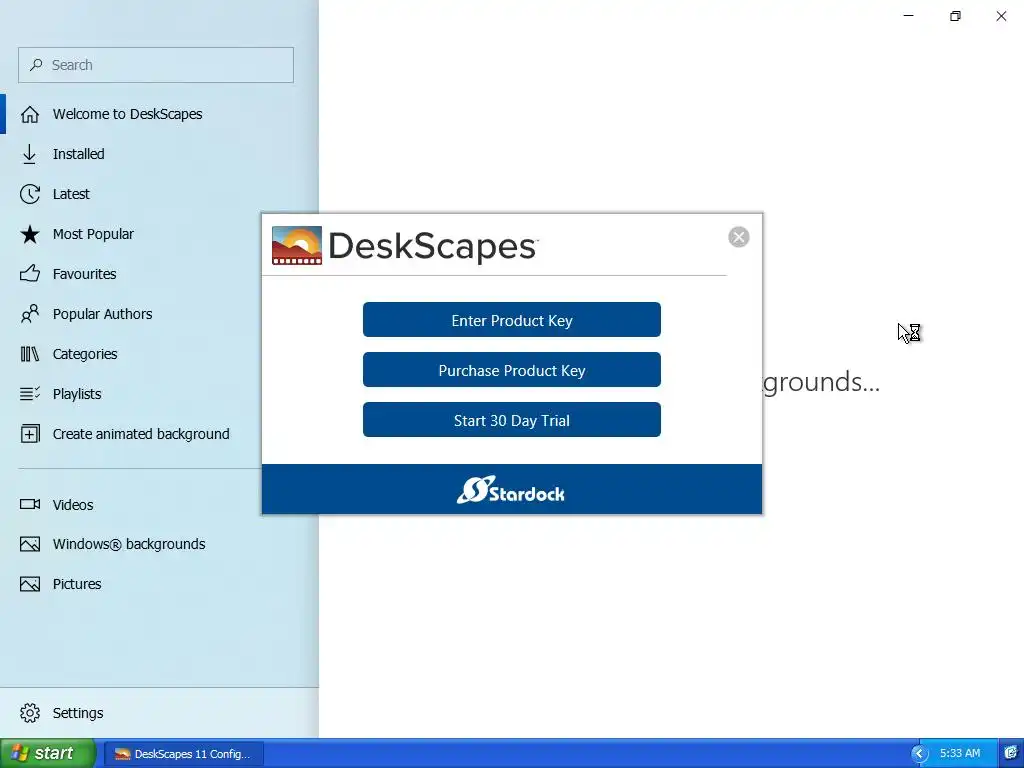Click the books icon for Categories
This screenshot has width=1024, height=768.
[x=29, y=354]
